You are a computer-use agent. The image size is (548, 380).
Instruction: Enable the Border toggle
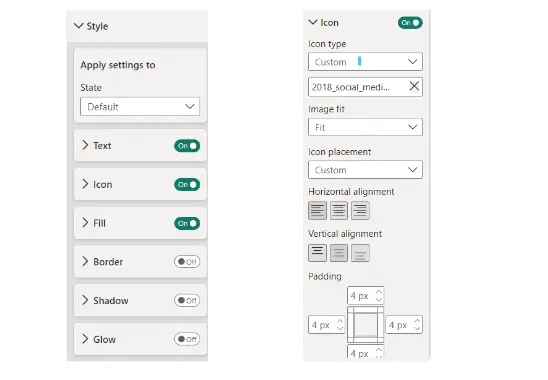pyautogui.click(x=187, y=262)
